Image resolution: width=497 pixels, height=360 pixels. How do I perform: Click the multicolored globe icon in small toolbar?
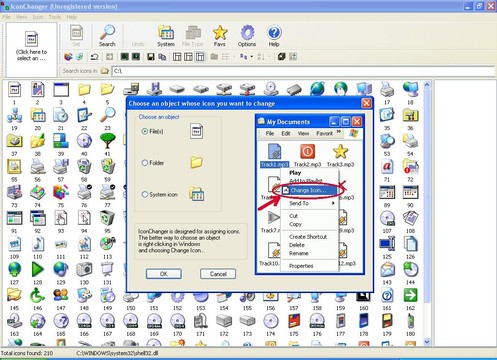(68, 57)
